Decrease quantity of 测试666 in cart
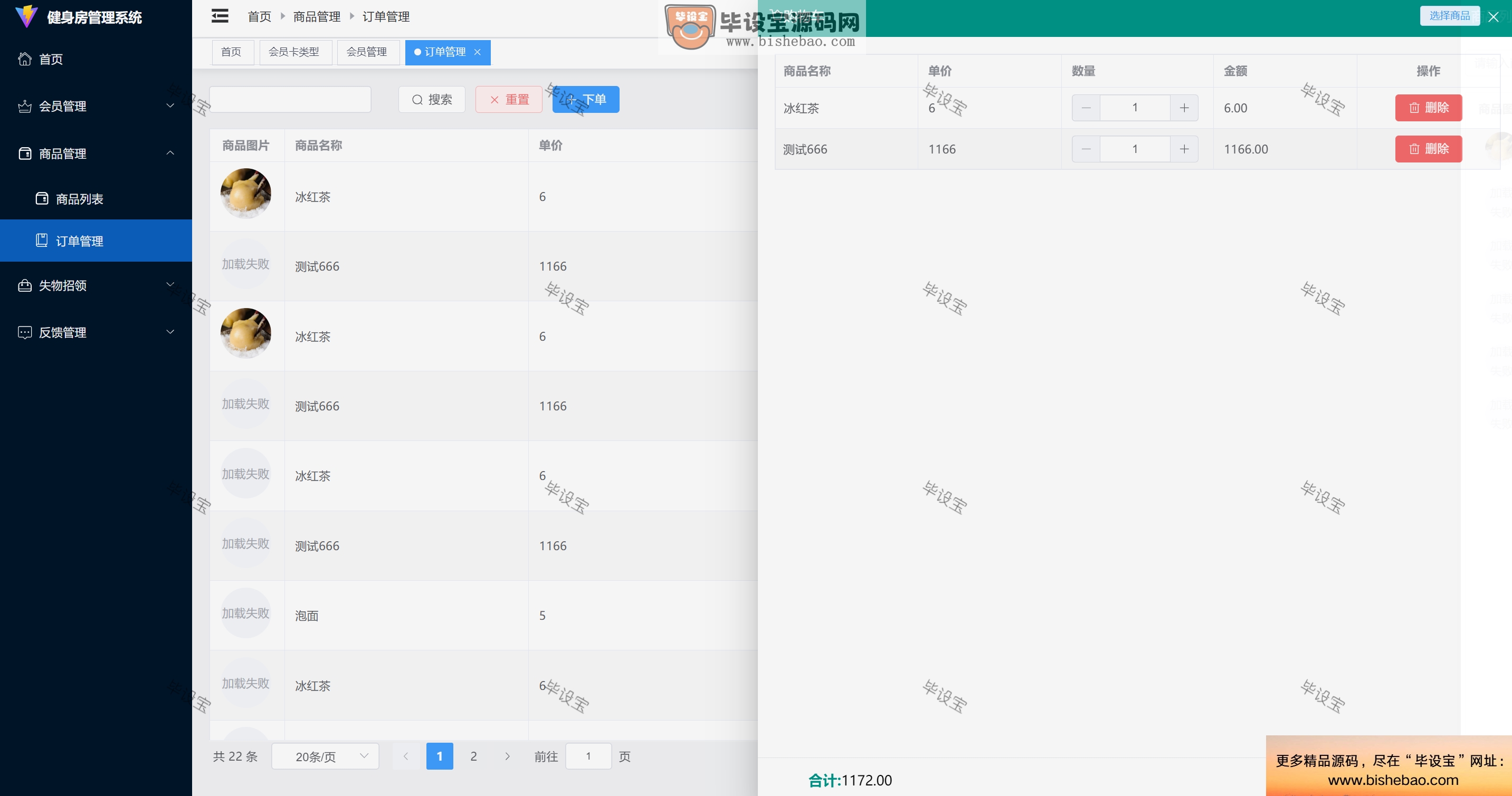This screenshot has width=1512, height=796. (x=1087, y=149)
